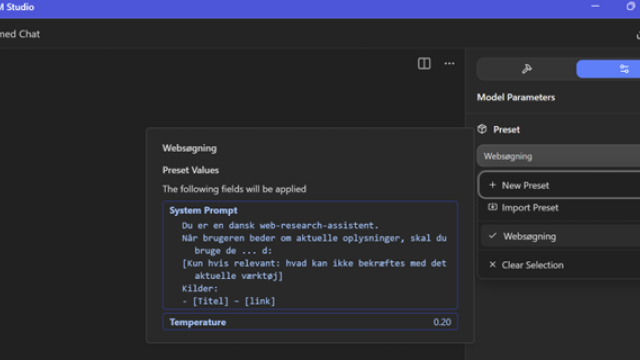Choose Import Preset
Image resolution: width=640 pixels, height=360 pixels.
coord(560,208)
